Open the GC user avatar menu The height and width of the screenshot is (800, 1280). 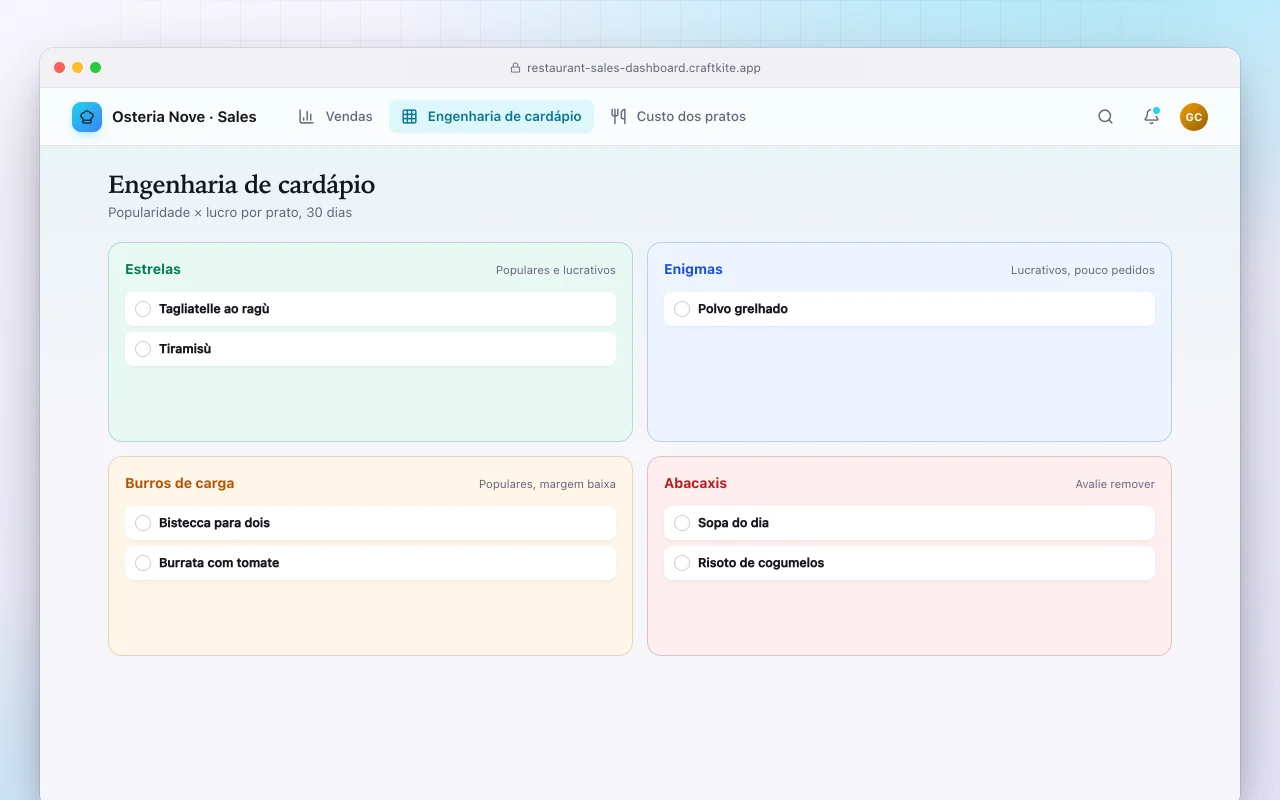coord(1194,117)
